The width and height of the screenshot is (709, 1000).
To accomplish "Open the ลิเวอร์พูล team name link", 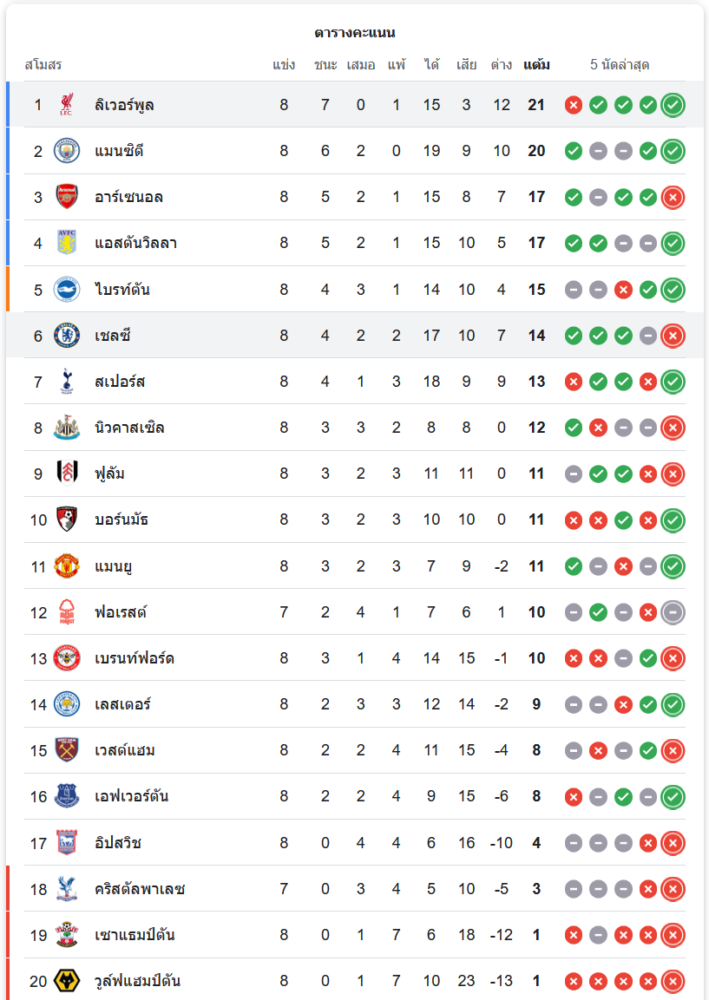I will point(124,105).
